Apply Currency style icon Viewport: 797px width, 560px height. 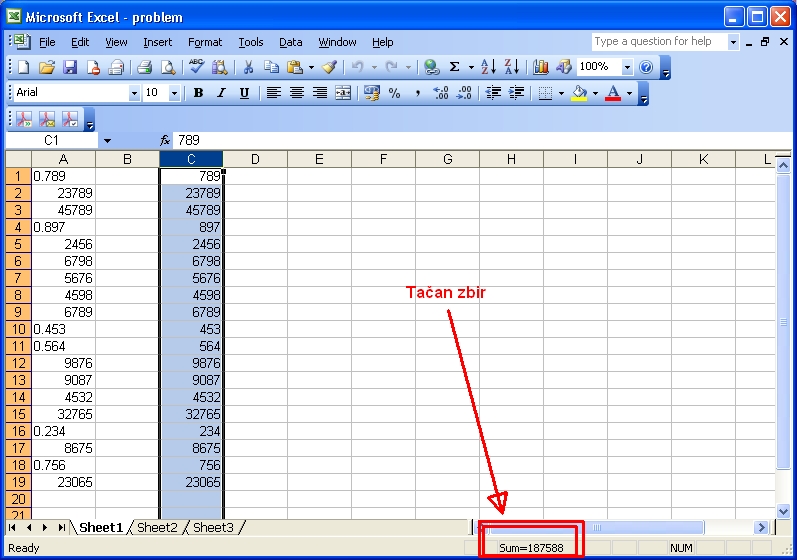pos(372,93)
